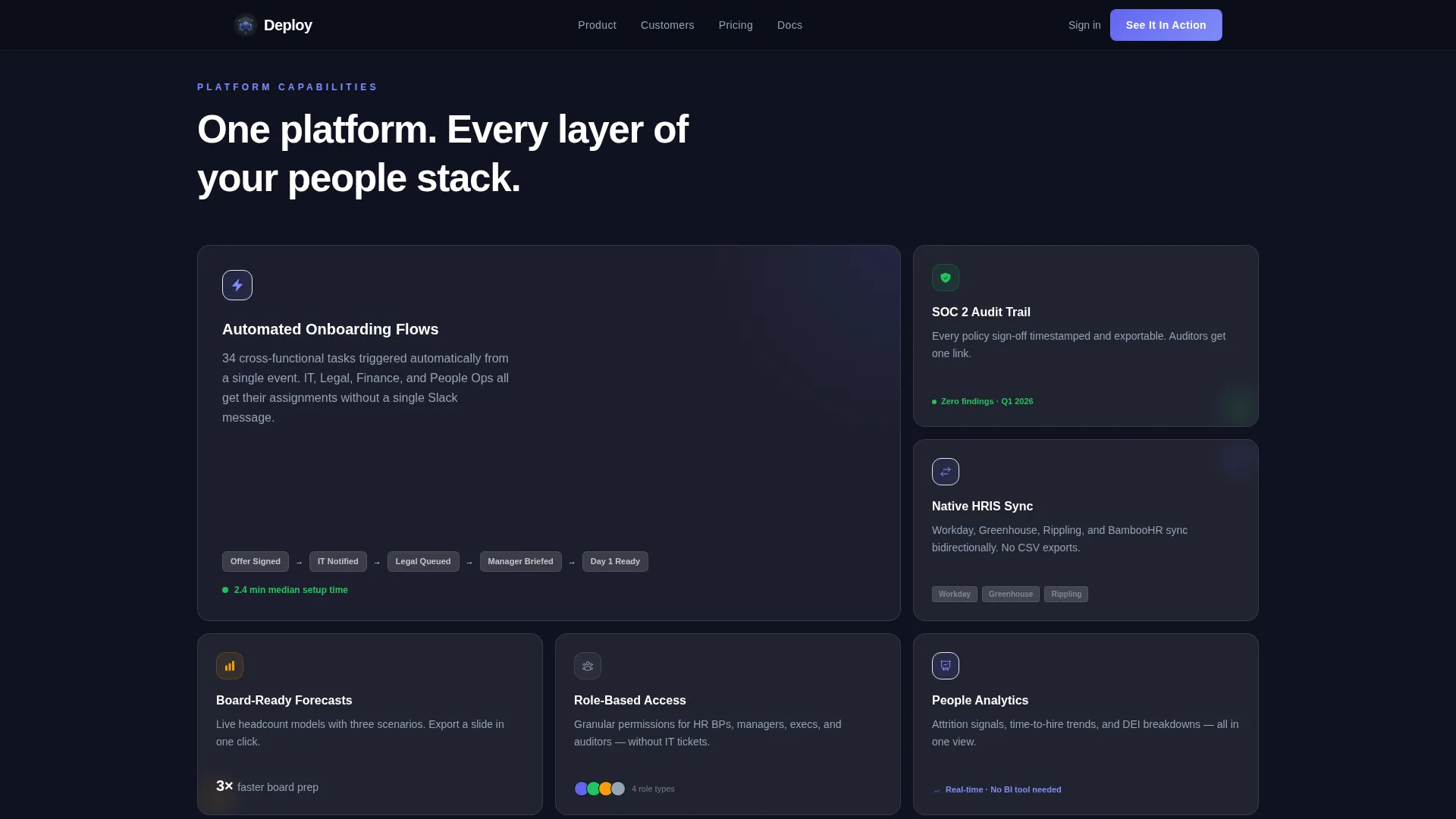Open the Product nav menu

[597, 25]
